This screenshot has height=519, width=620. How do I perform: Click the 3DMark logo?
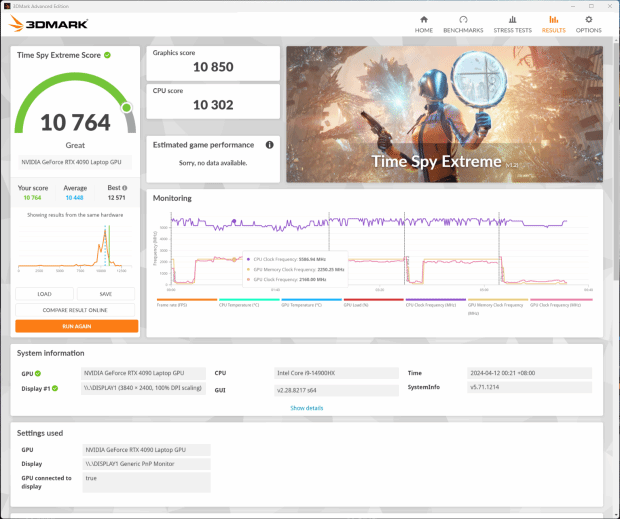pos(48,24)
